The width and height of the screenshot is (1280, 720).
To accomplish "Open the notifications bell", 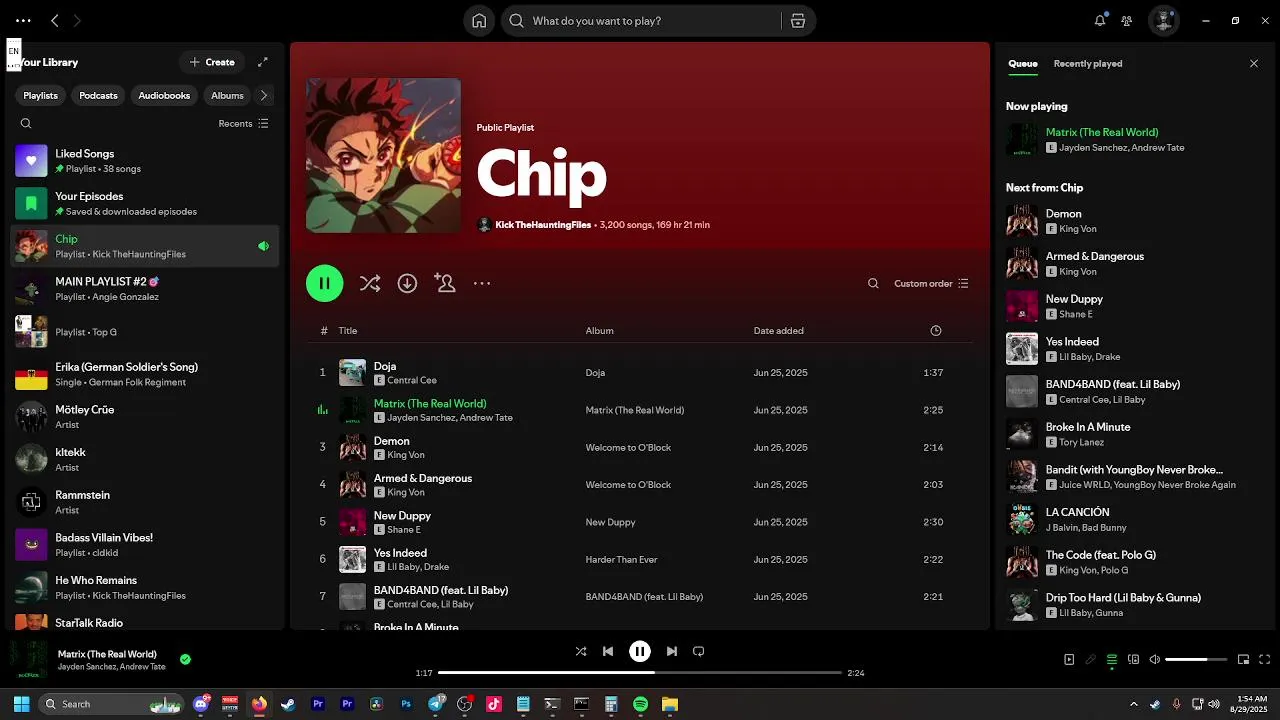I will tap(1100, 20).
